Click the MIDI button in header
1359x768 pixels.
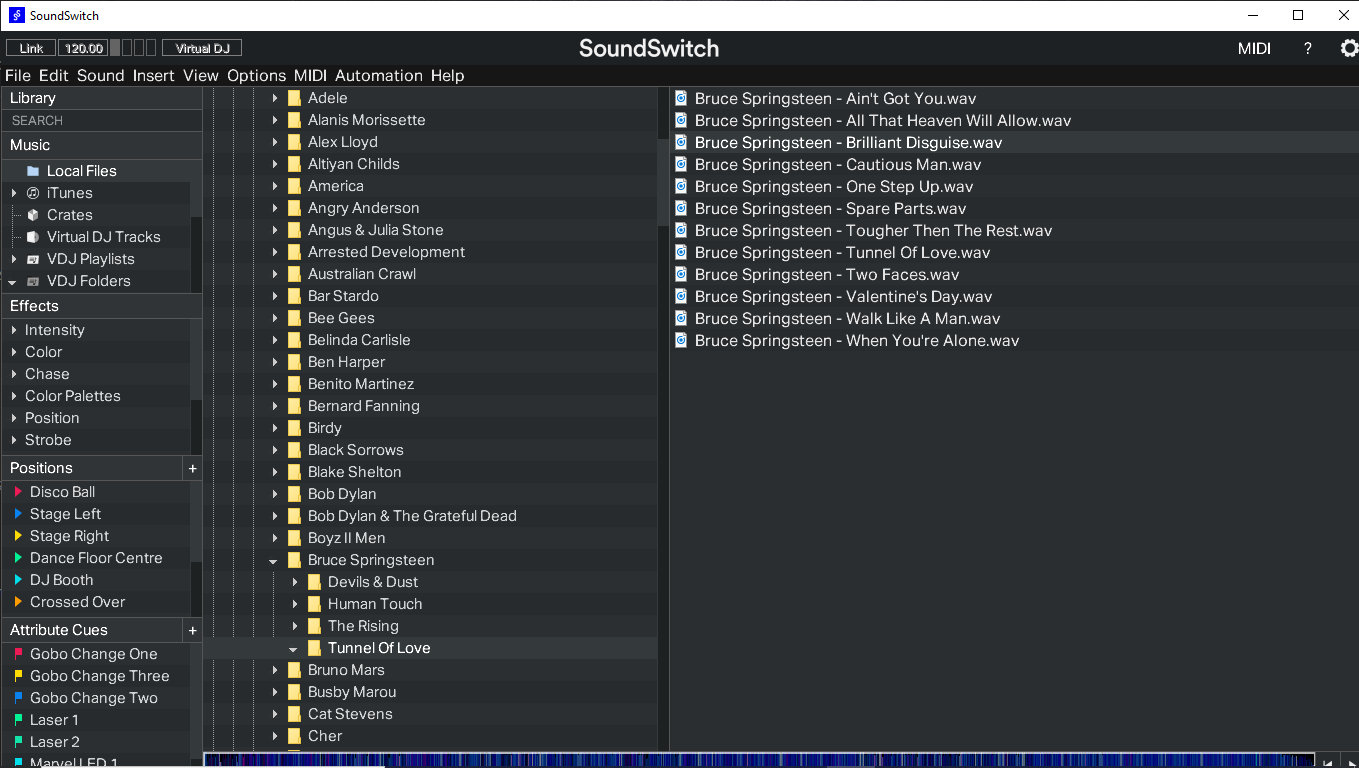(x=1254, y=48)
